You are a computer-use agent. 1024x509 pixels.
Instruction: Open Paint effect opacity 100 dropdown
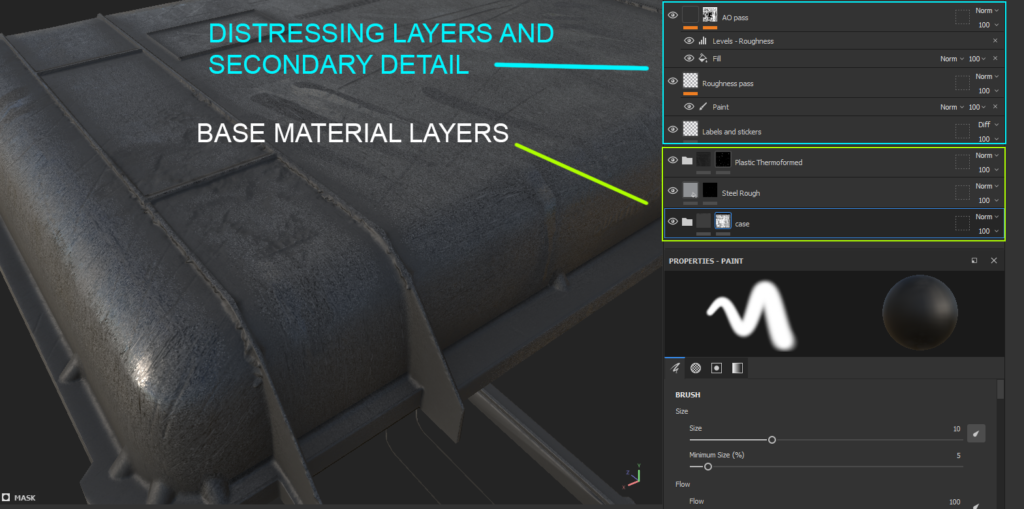coord(978,107)
